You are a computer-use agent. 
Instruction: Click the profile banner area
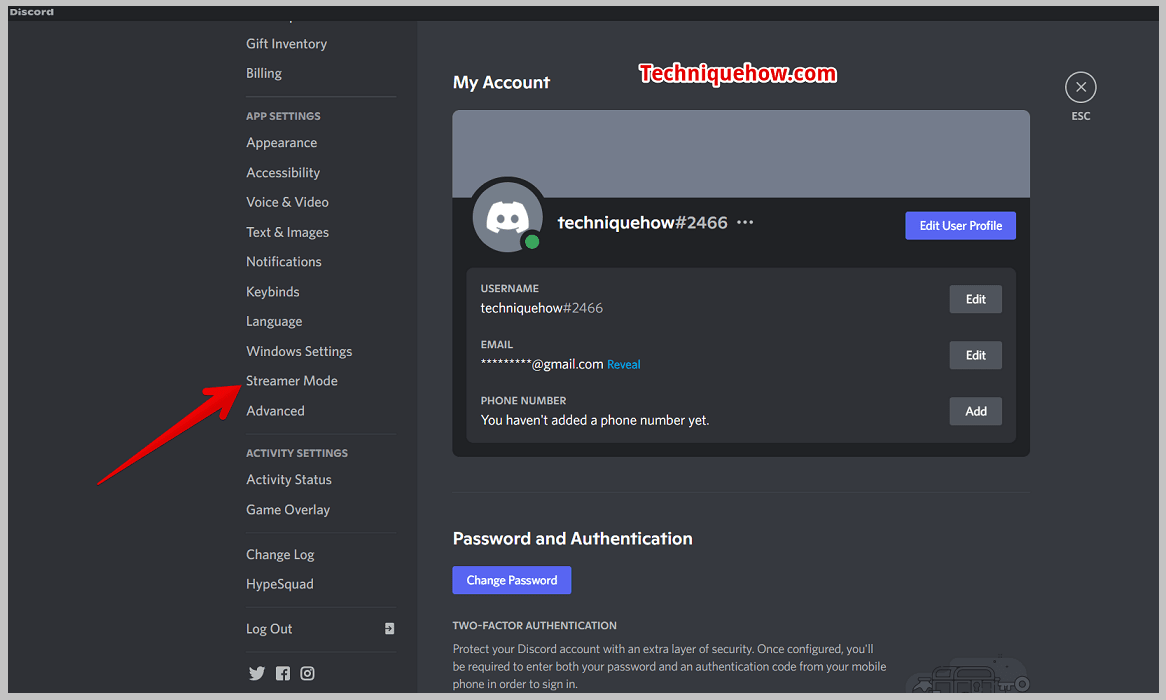coord(741,154)
